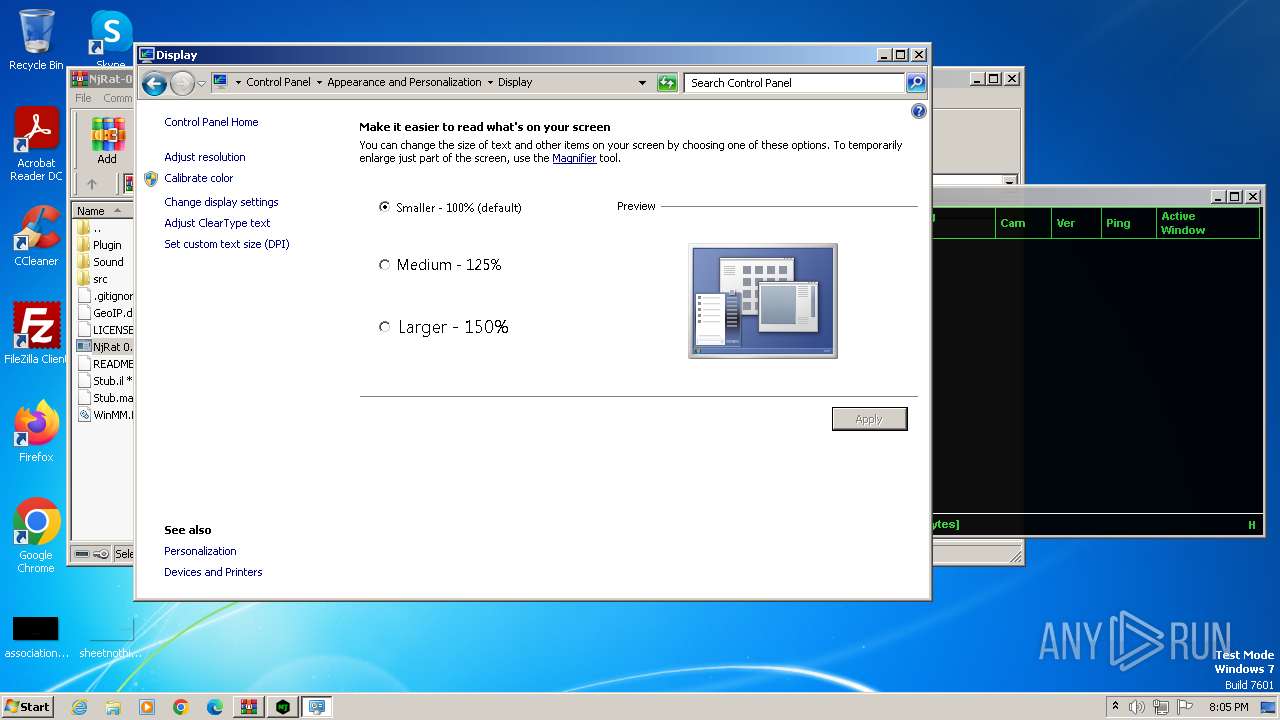Image resolution: width=1280 pixels, height=720 pixels.
Task: Sort by the Name column header in WinRAR
Action: coord(102,211)
